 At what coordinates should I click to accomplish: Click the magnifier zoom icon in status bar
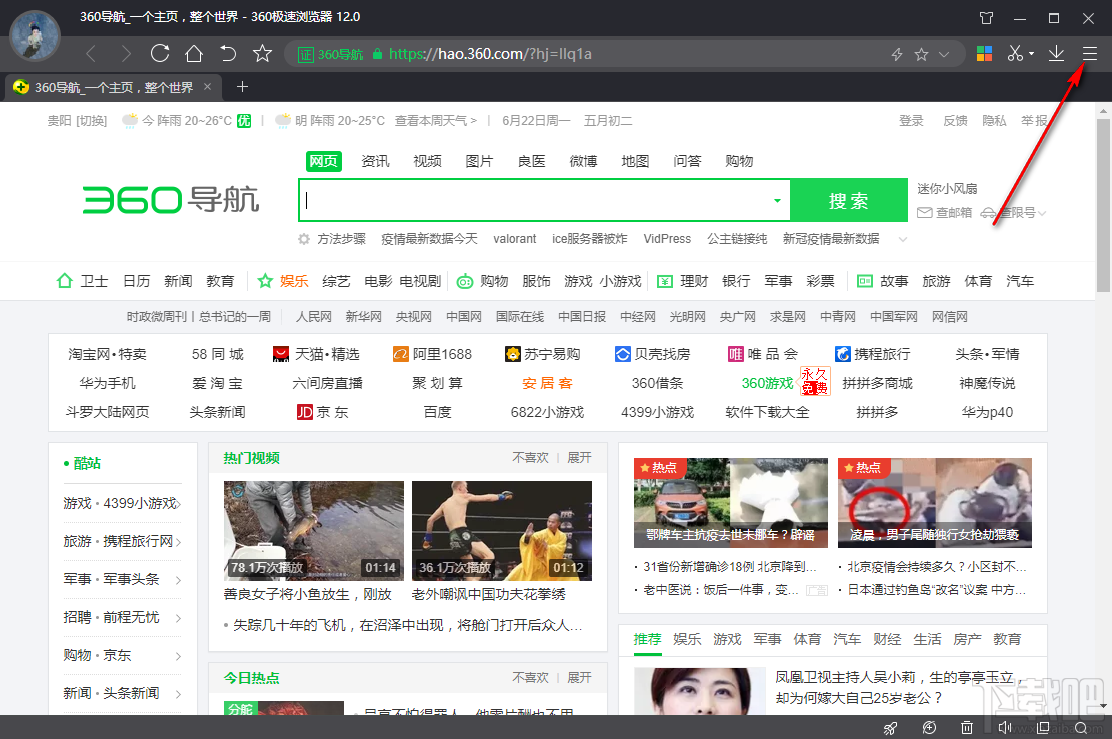pyautogui.click(x=1081, y=727)
